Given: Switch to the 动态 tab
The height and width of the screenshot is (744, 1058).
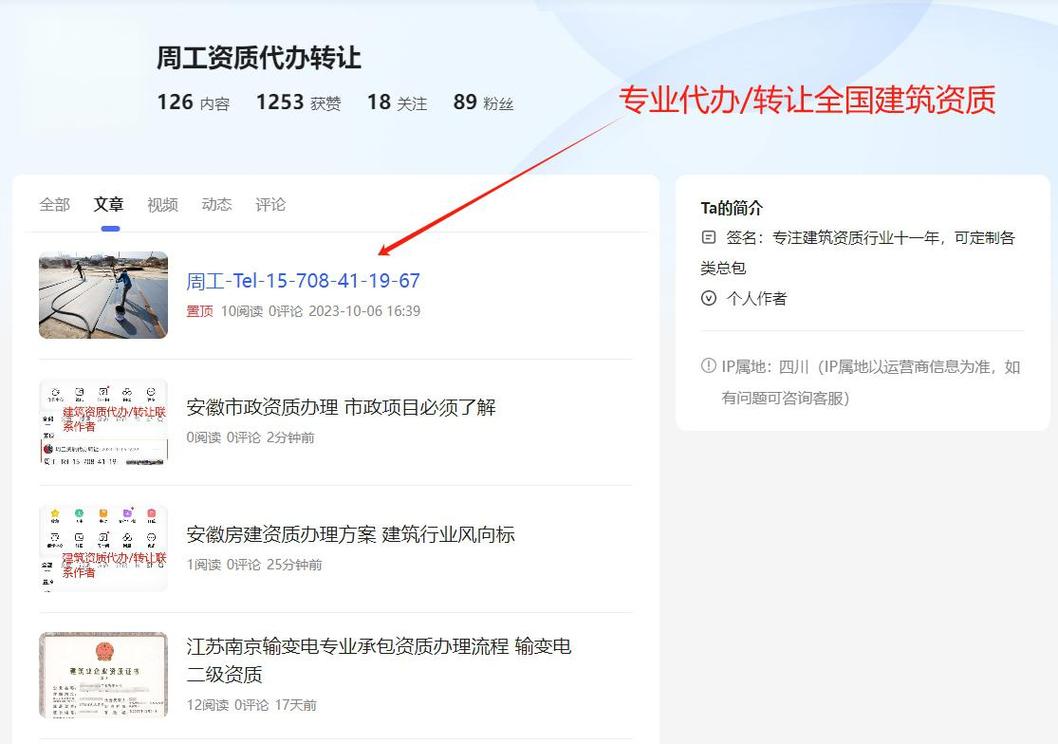Looking at the screenshot, I should tap(217, 204).
